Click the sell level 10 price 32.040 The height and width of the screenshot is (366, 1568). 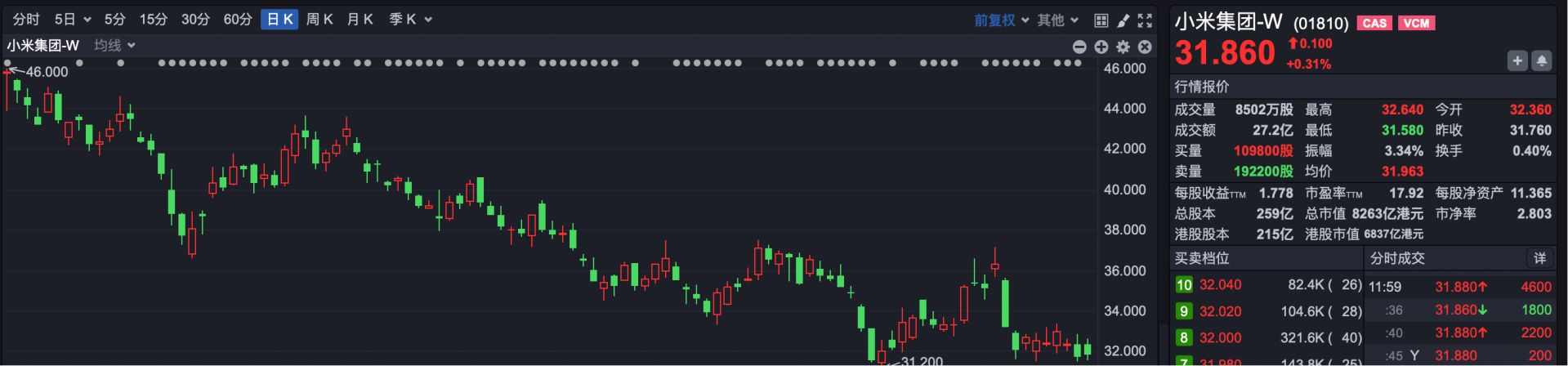coord(1220,285)
